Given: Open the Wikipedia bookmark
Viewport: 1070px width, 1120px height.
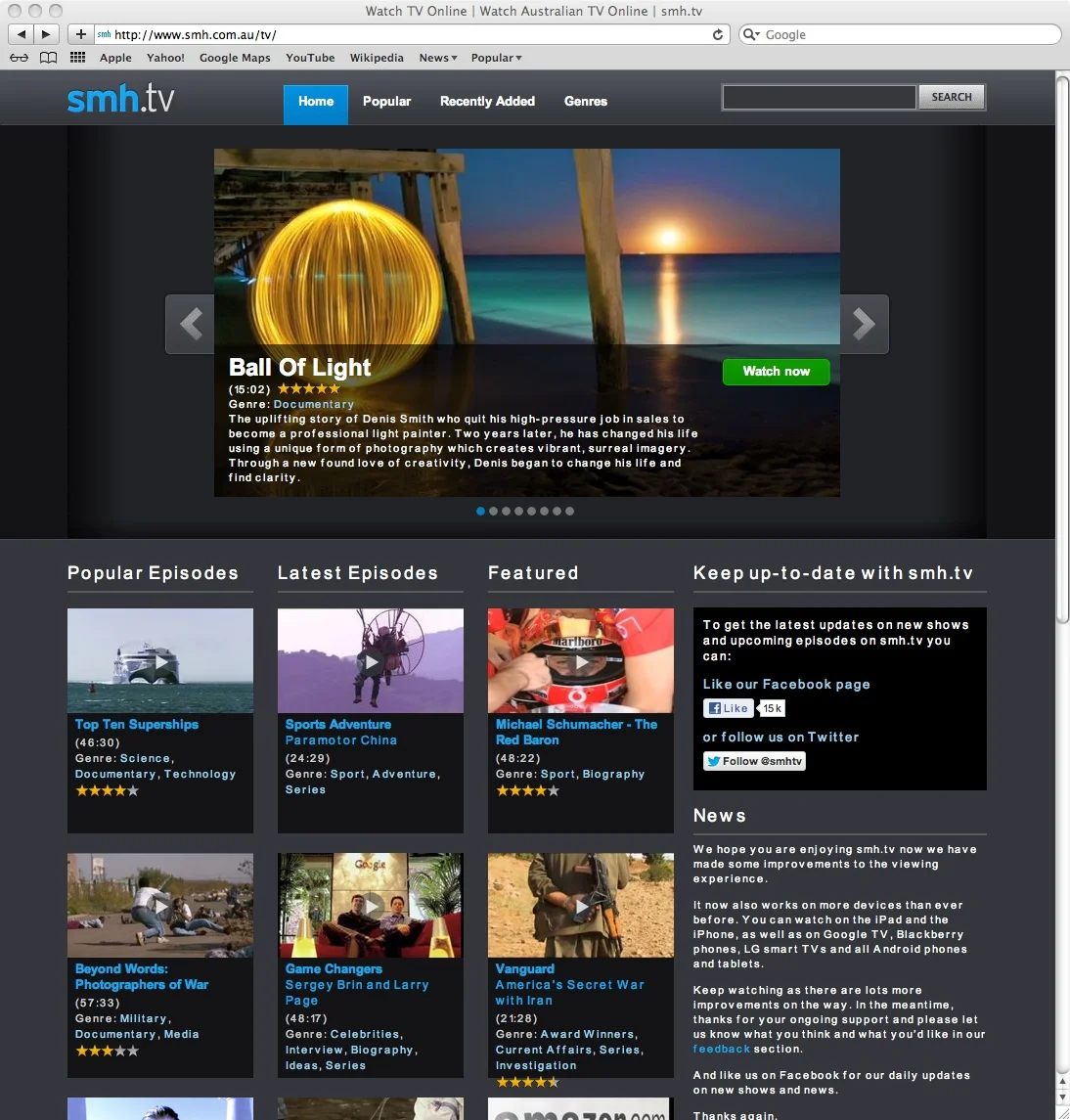Looking at the screenshot, I should click(x=377, y=58).
